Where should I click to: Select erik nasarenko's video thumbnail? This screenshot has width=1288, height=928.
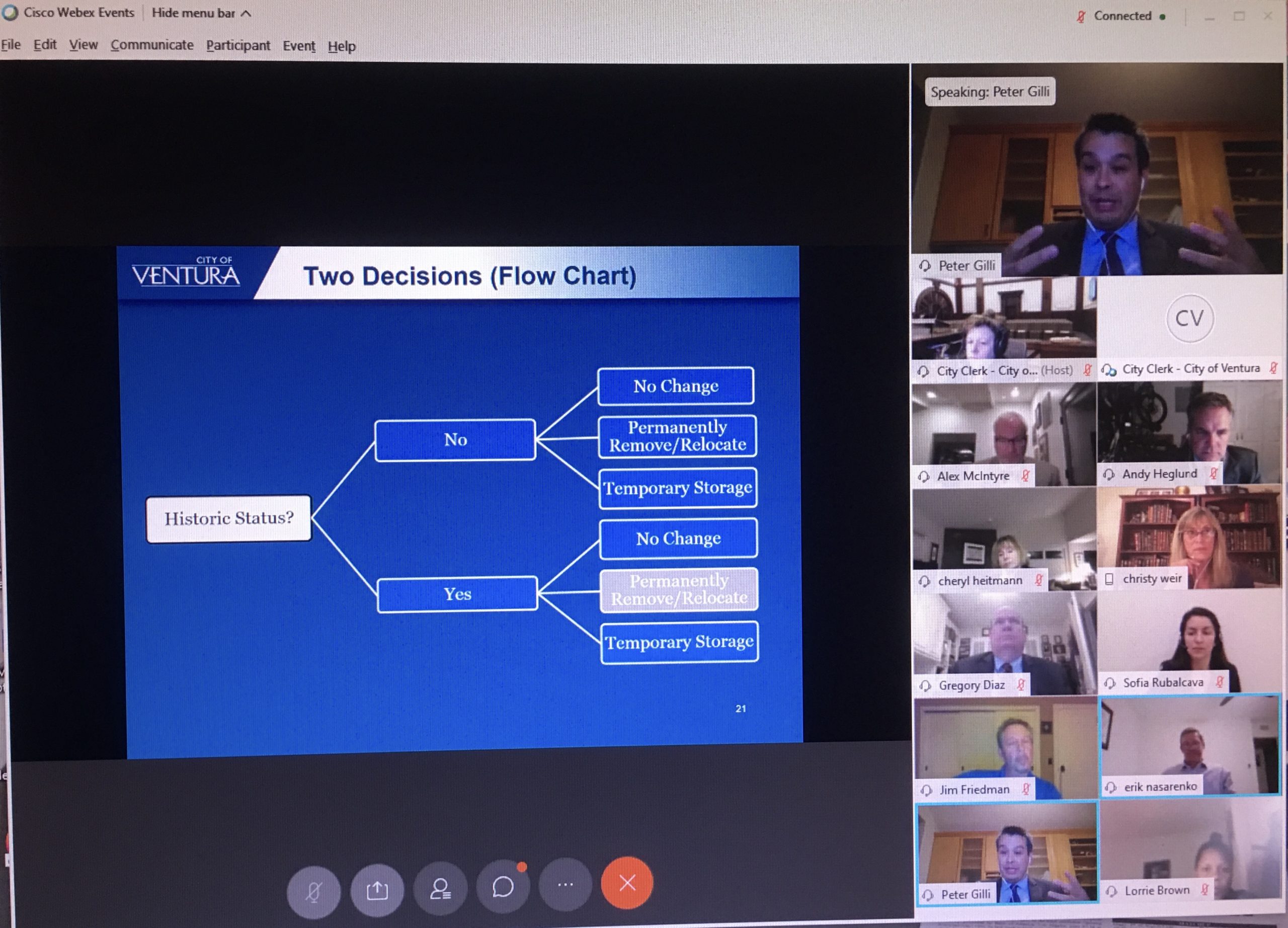(1190, 744)
